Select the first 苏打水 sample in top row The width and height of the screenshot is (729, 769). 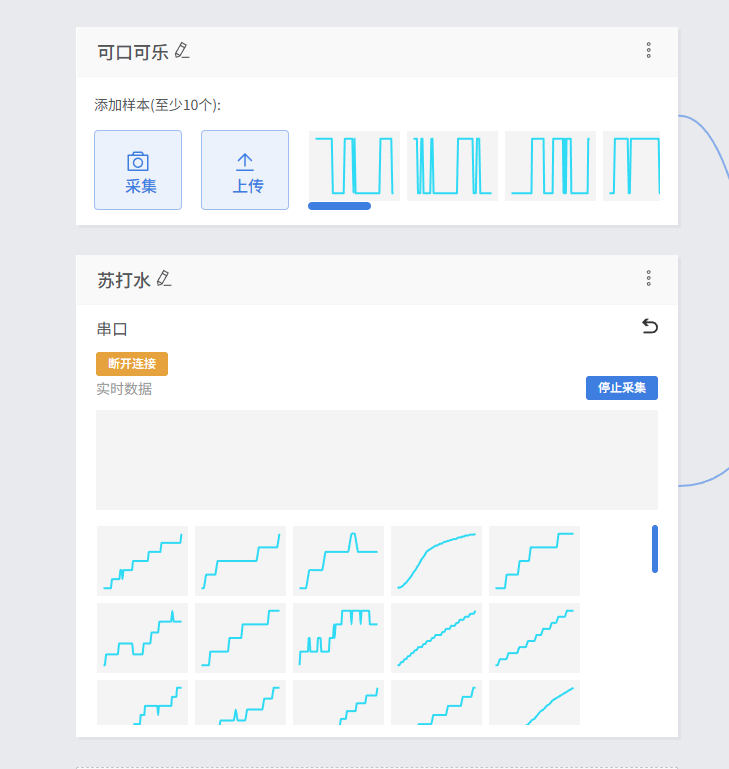[x=142, y=561]
